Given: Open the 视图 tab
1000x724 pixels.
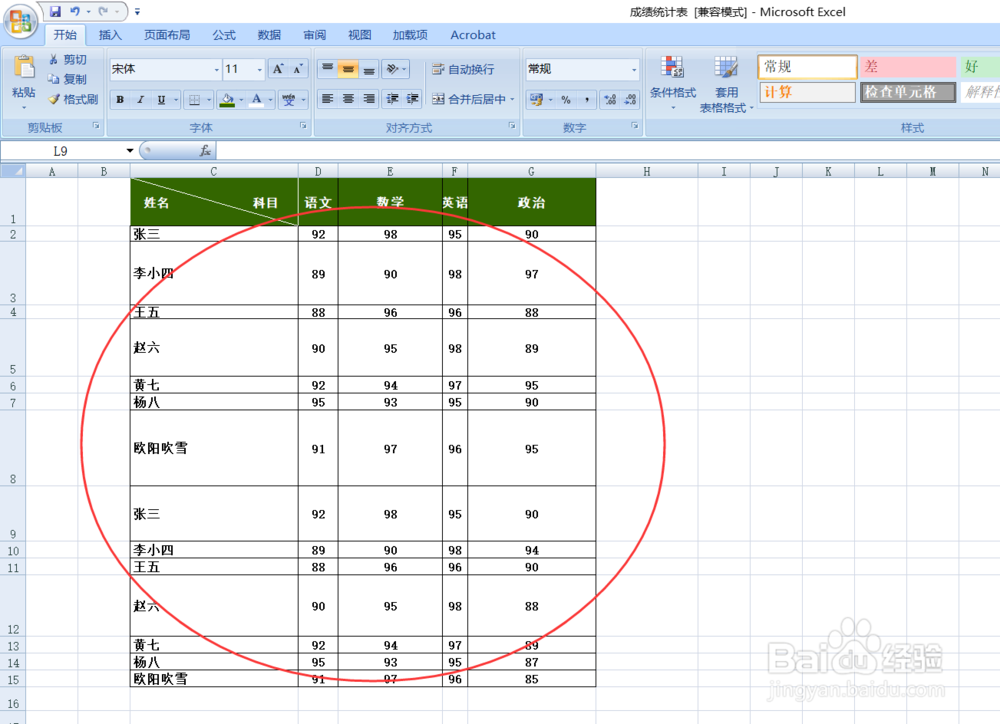Looking at the screenshot, I should (x=360, y=35).
